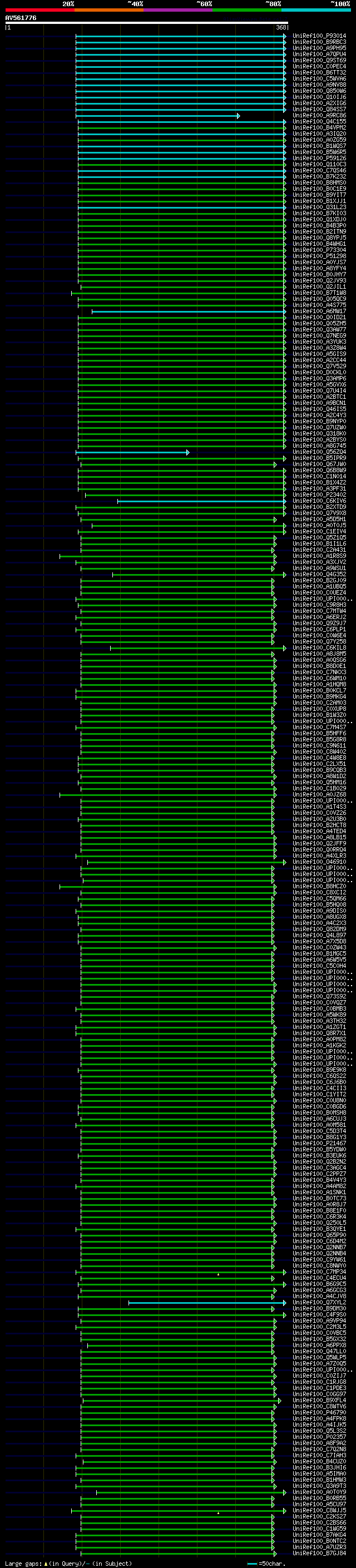This screenshot has width=356, height=1568.
Task: Select hit label UniRef100_B9XFL4
Action: (x=319, y=1400)
